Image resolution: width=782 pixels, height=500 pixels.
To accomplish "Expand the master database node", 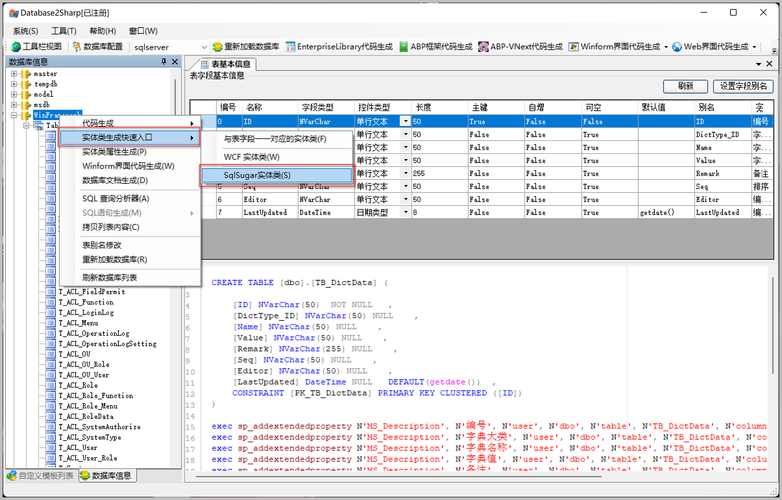I will [x=14, y=74].
